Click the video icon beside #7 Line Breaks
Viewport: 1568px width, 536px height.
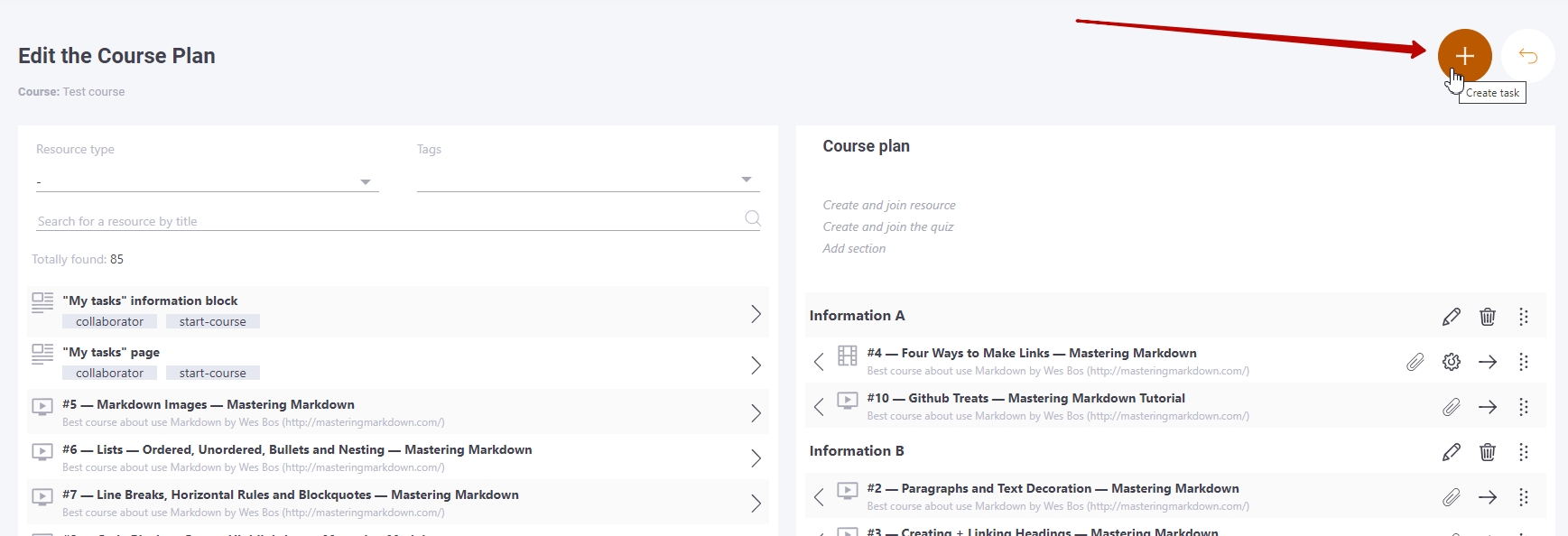(x=42, y=497)
